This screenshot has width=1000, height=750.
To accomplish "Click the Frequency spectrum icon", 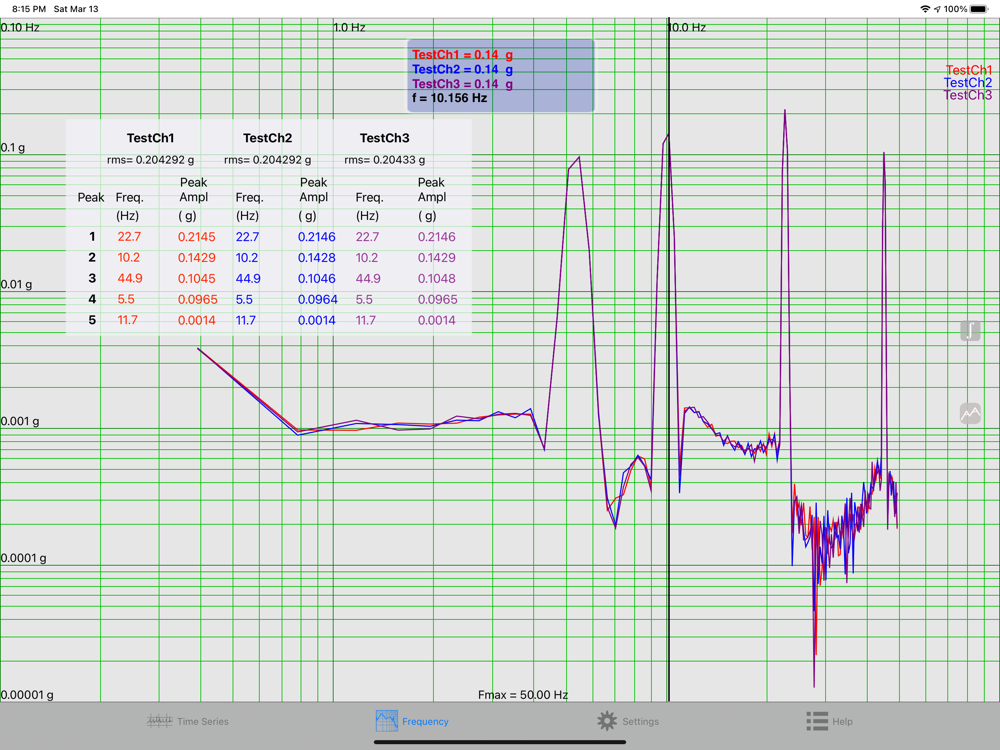I will 386,721.
